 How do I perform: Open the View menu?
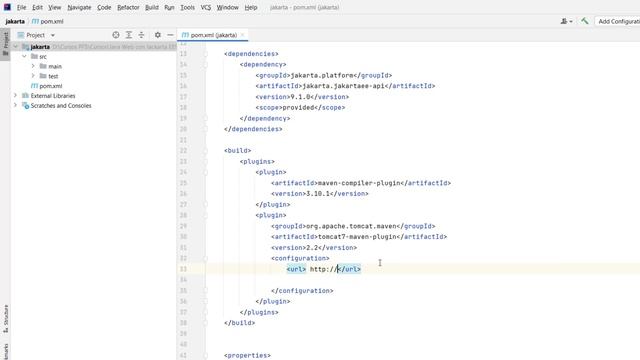pos(54,7)
